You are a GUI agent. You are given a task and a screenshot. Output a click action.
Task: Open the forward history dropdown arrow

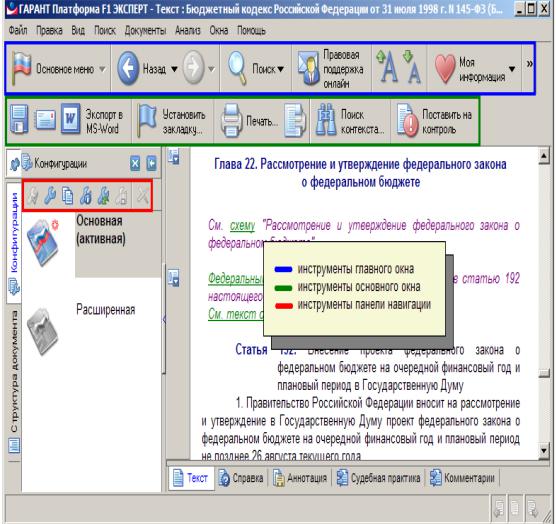[211, 69]
